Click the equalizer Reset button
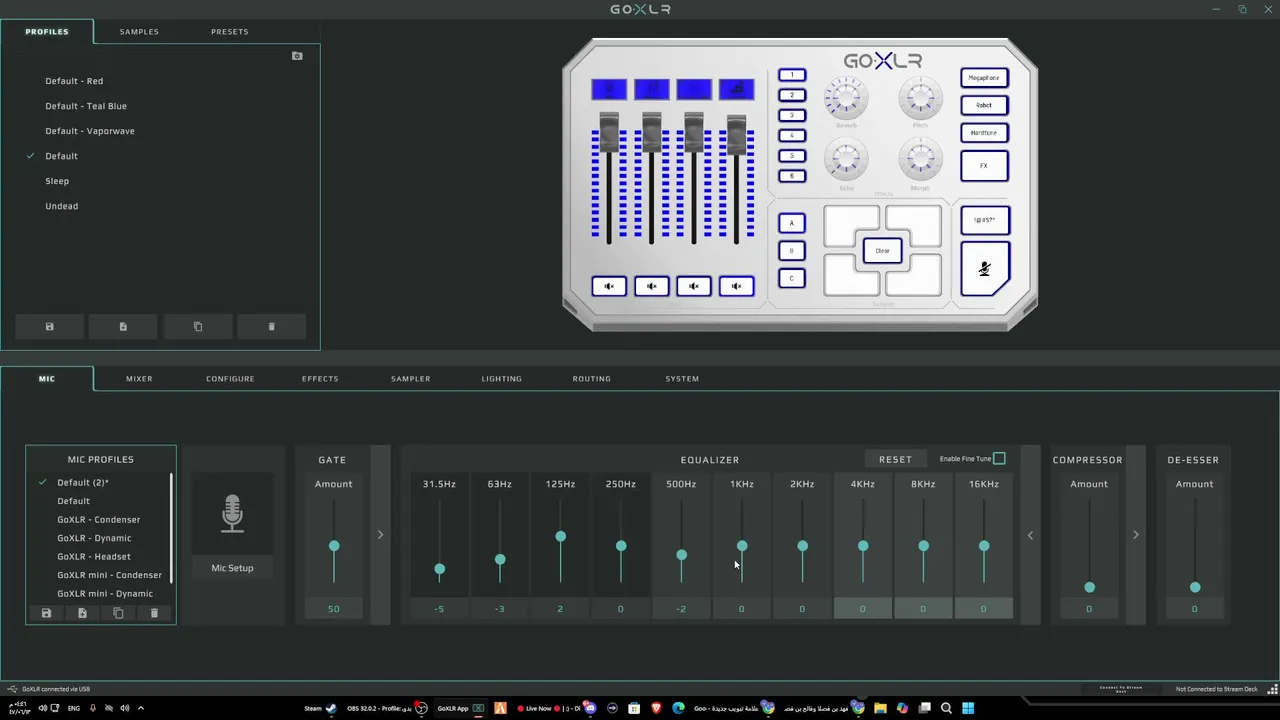The height and width of the screenshot is (720, 1280). coord(895,459)
